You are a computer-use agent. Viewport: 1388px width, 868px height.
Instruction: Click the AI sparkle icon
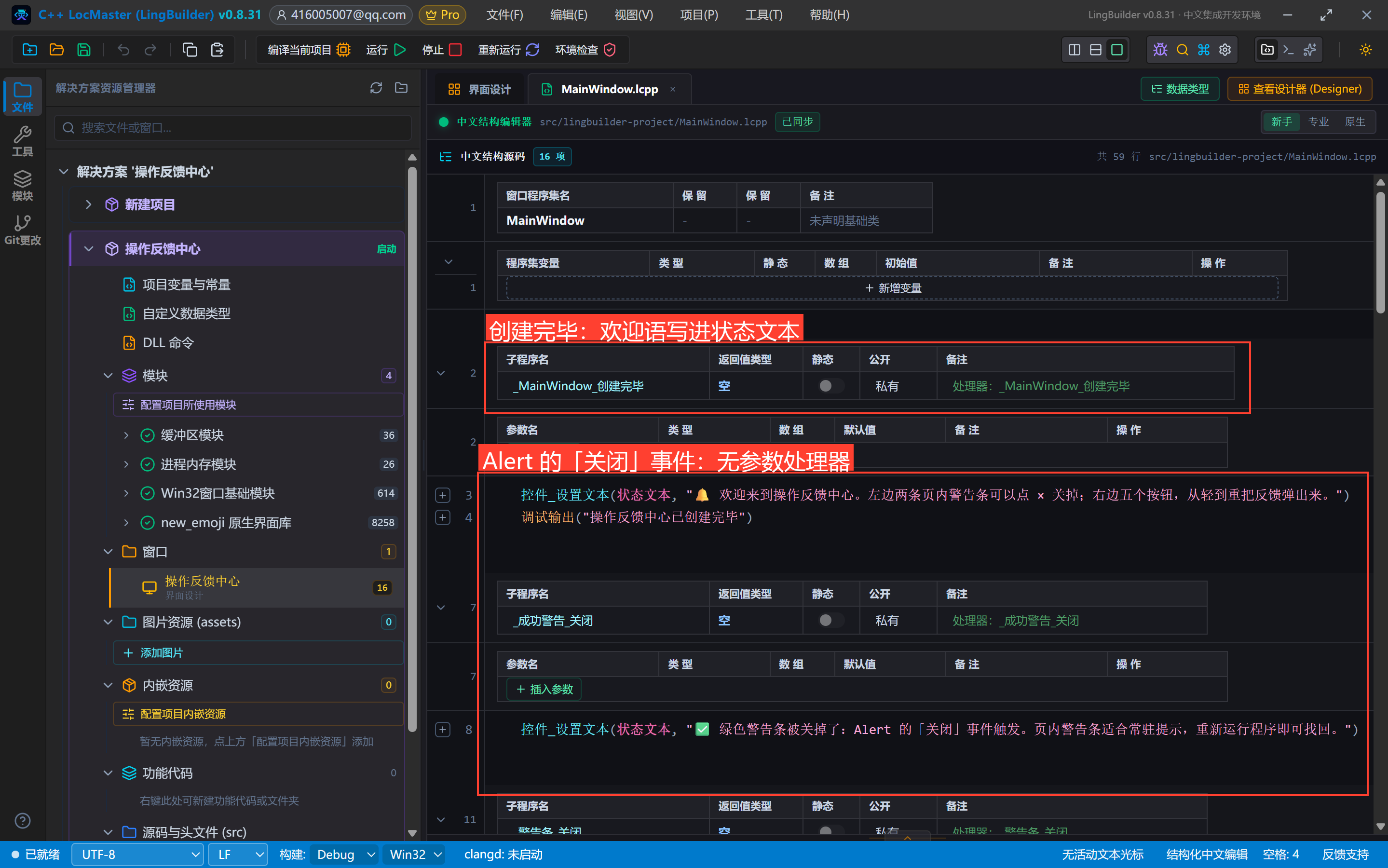[1310, 50]
